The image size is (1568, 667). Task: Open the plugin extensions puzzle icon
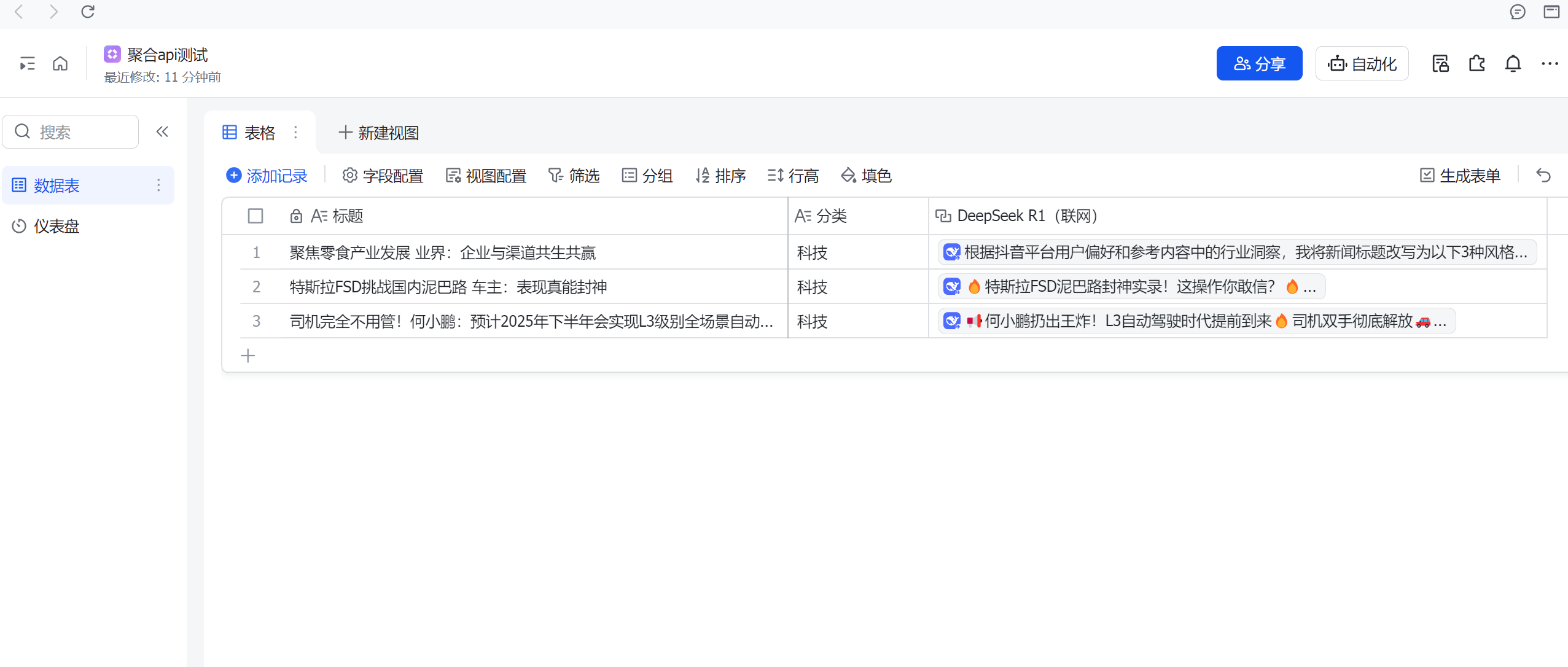tap(1476, 63)
